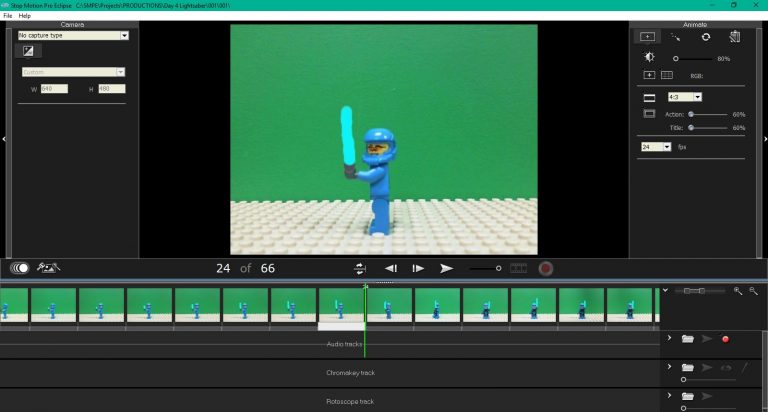Click the onion skin brightness icon
This screenshot has width=768, height=412.
tap(649, 57)
